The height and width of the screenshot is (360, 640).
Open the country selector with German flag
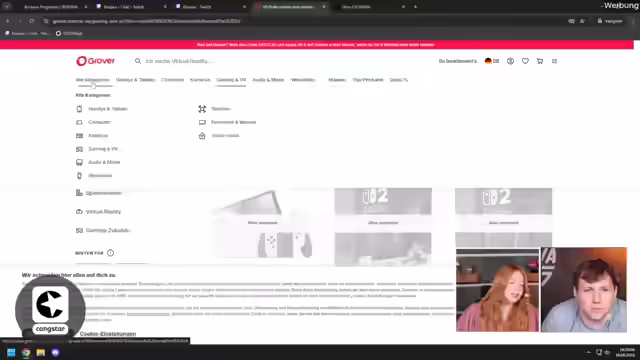point(492,61)
